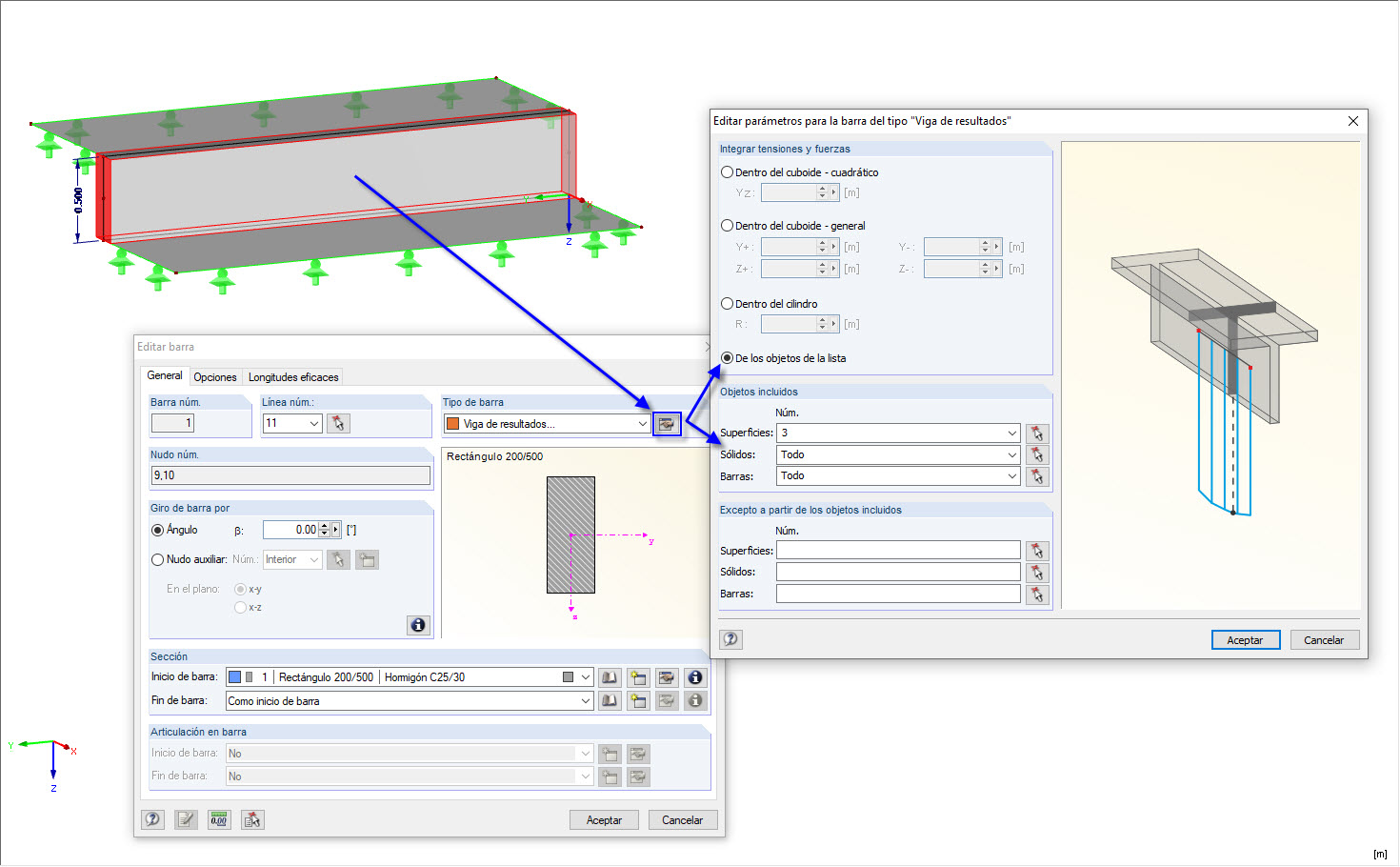Create new section for Fin de barra
This screenshot has height=867, width=1400.
[x=638, y=700]
